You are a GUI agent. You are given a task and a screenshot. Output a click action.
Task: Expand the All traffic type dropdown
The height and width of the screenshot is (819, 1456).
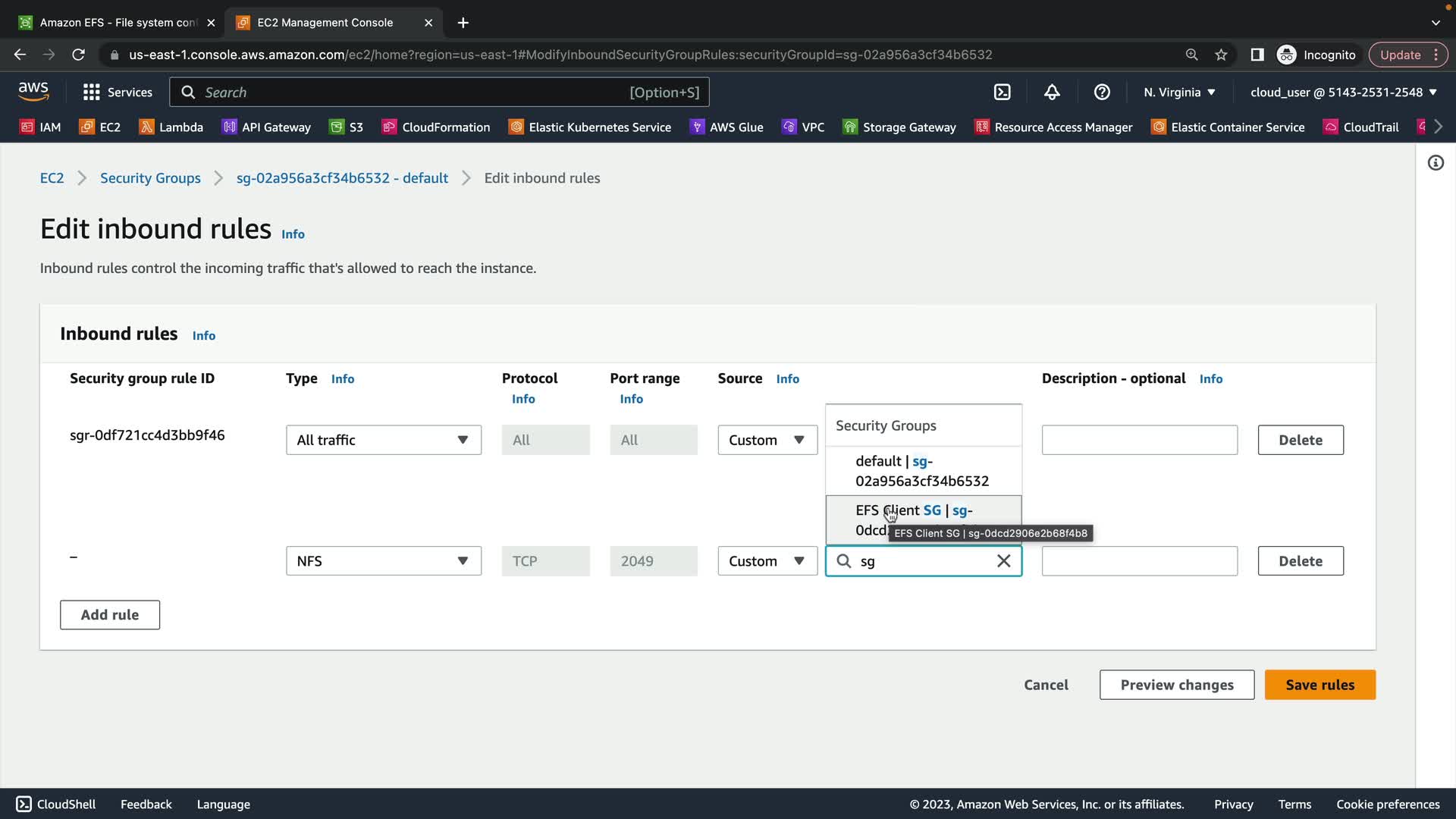pyautogui.click(x=383, y=440)
